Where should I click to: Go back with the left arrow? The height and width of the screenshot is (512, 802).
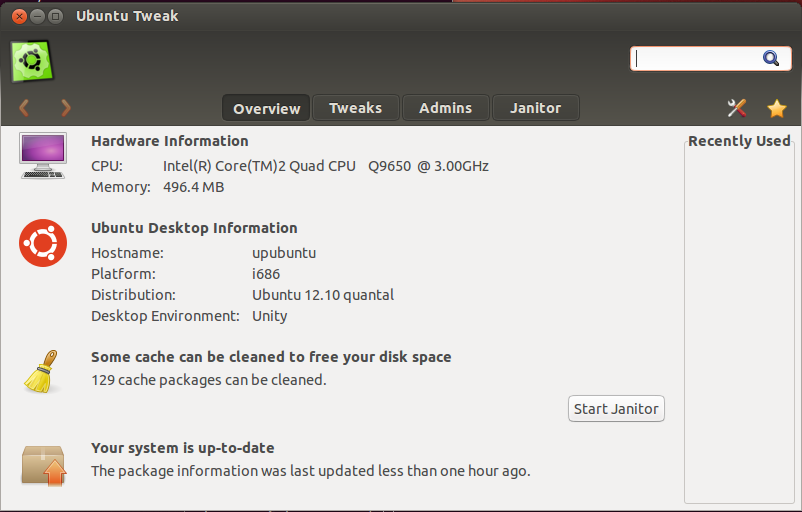click(24, 108)
